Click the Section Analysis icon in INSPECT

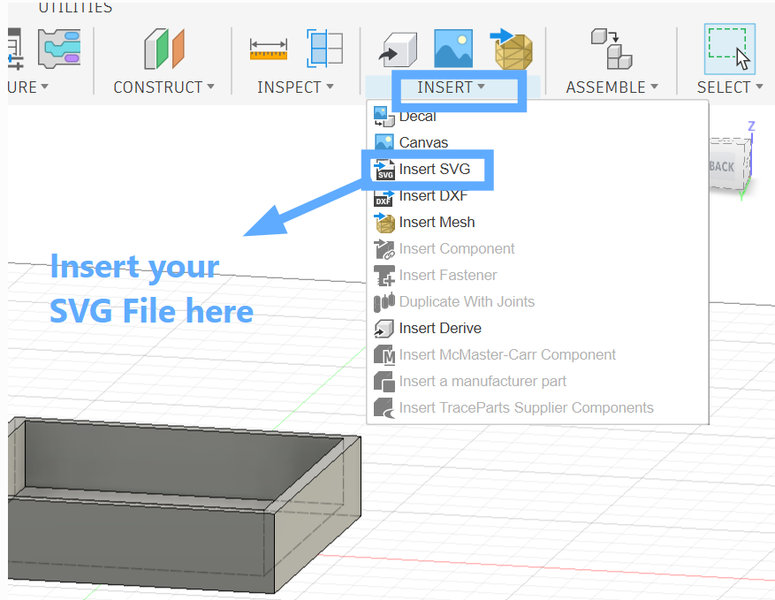point(325,48)
